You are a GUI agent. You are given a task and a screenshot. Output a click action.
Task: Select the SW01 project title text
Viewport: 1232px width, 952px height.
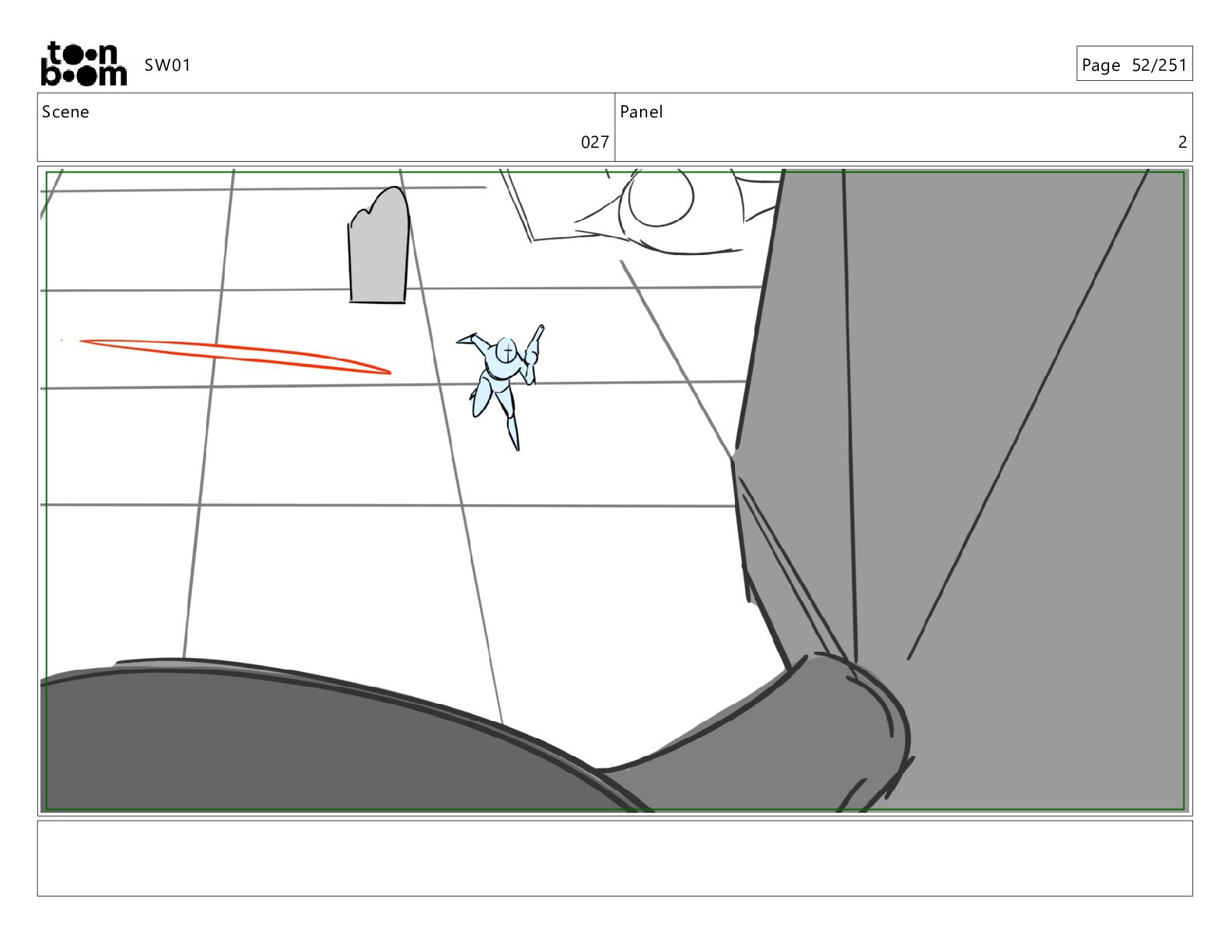pyautogui.click(x=167, y=65)
